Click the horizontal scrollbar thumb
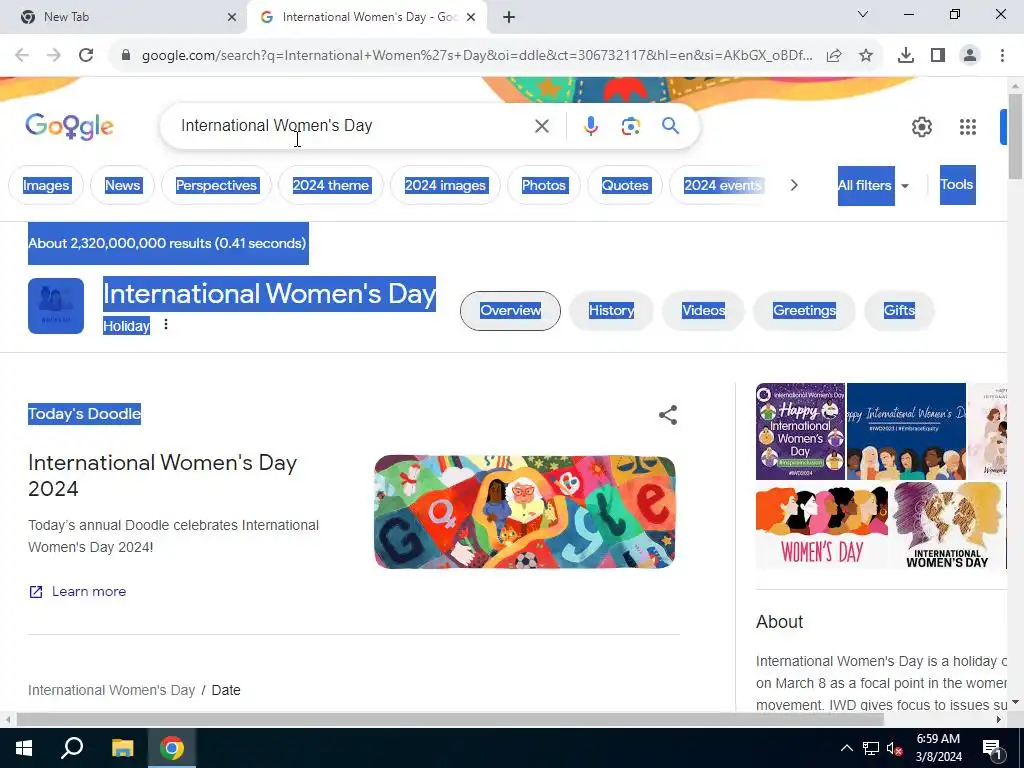Screen dimensions: 1024x768 click(x=450, y=720)
